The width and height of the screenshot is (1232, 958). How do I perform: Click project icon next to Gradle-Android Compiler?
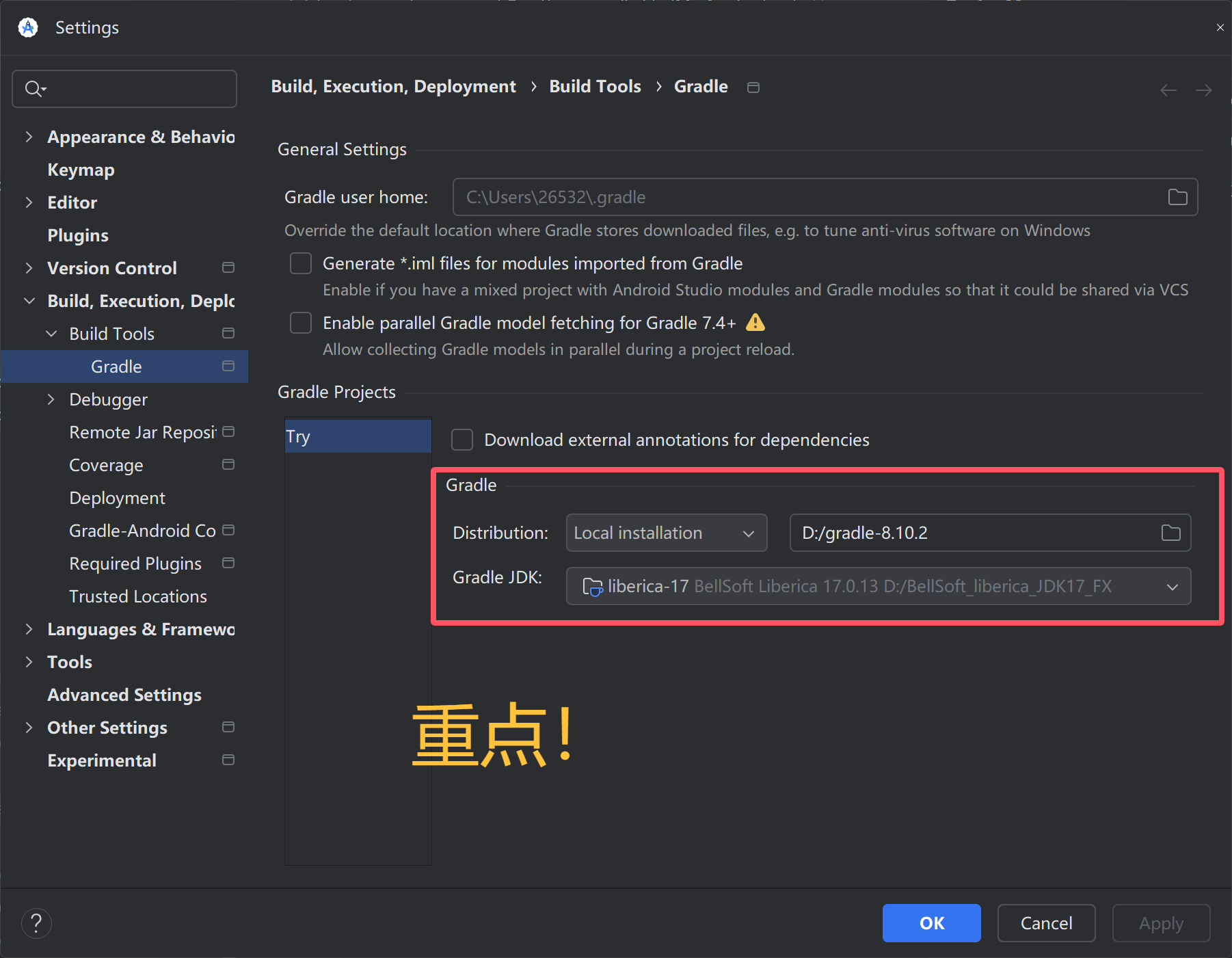(x=228, y=530)
